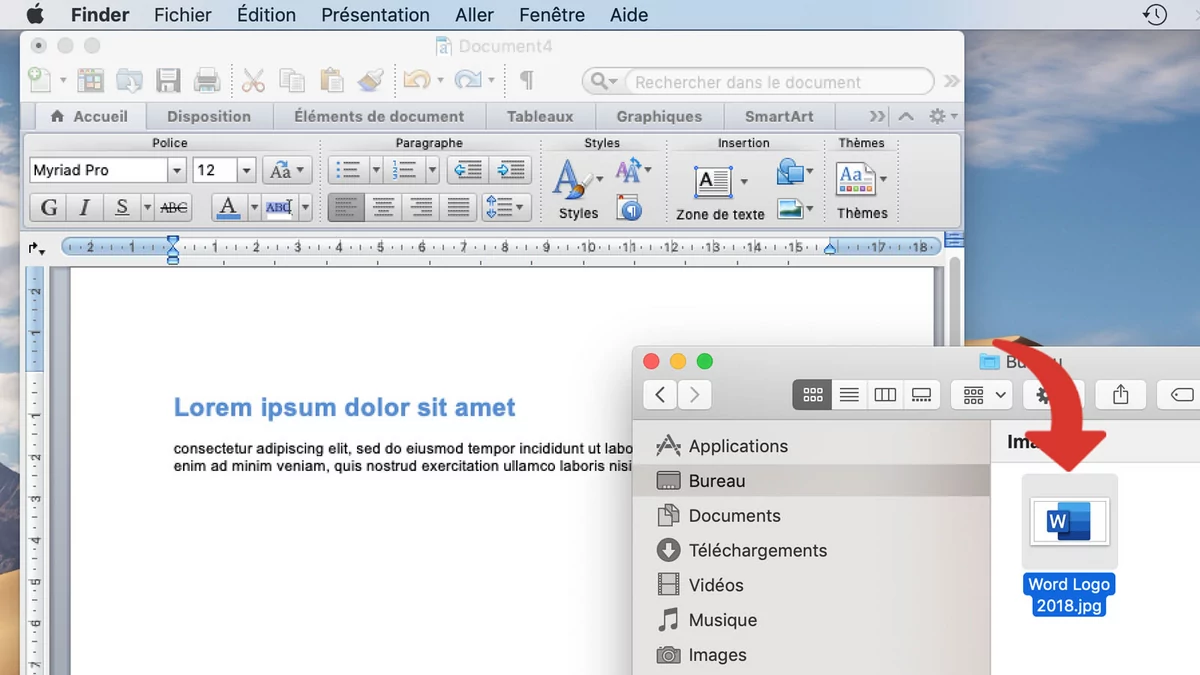Click the left indent marker on ruler
Screen dimensions: 1200x675
(173, 249)
